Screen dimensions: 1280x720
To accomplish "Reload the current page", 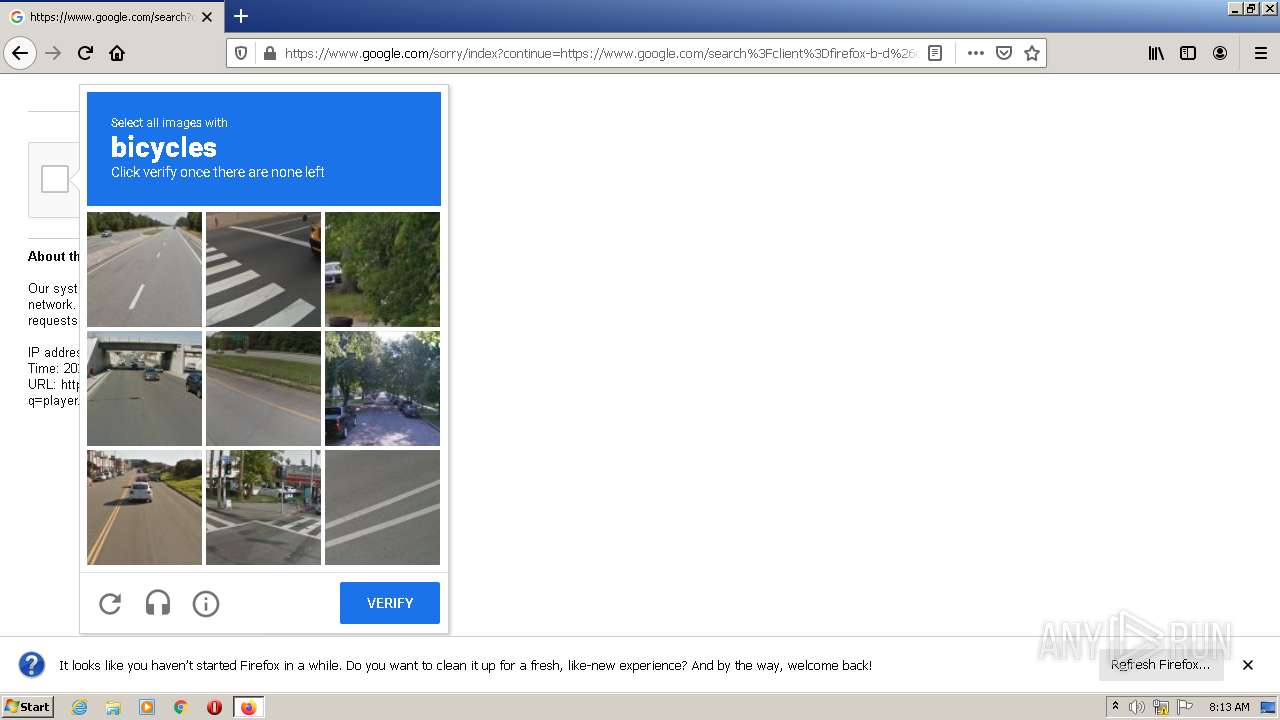I will [86, 53].
